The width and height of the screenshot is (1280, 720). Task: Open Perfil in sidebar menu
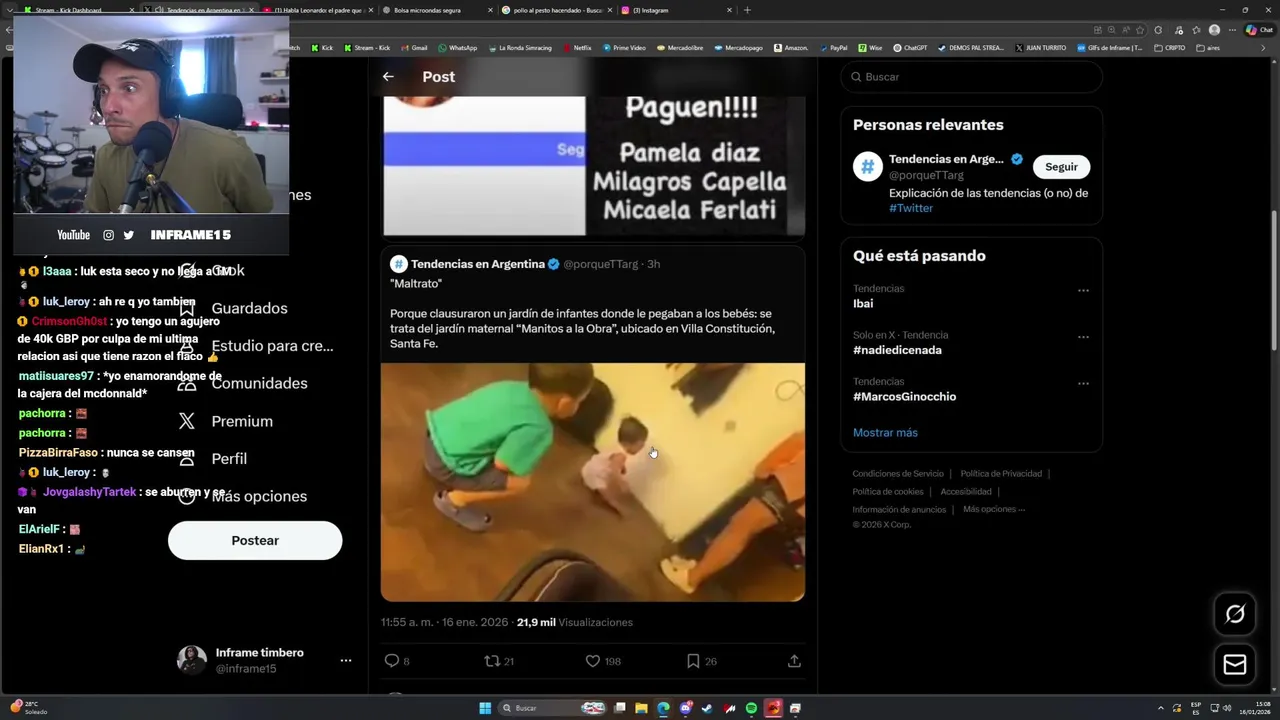pos(212,458)
